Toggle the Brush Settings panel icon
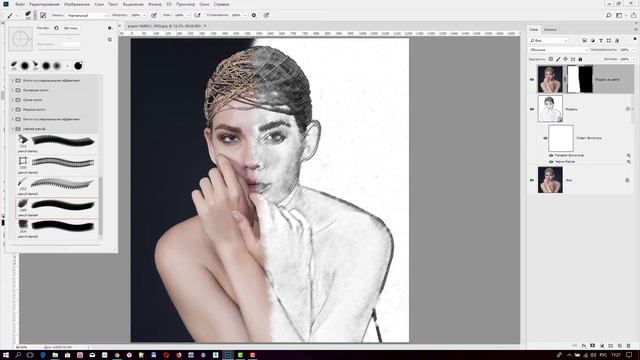 pos(43,15)
